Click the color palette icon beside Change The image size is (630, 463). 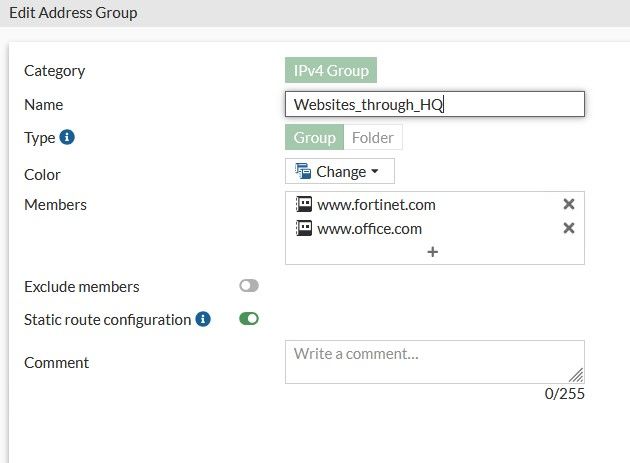coord(303,171)
